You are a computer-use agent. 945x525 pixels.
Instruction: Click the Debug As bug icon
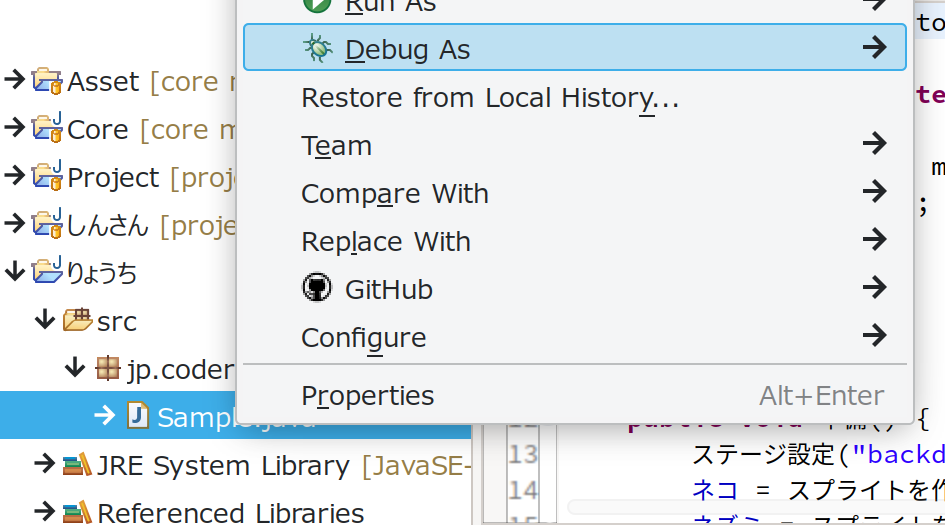tap(318, 49)
